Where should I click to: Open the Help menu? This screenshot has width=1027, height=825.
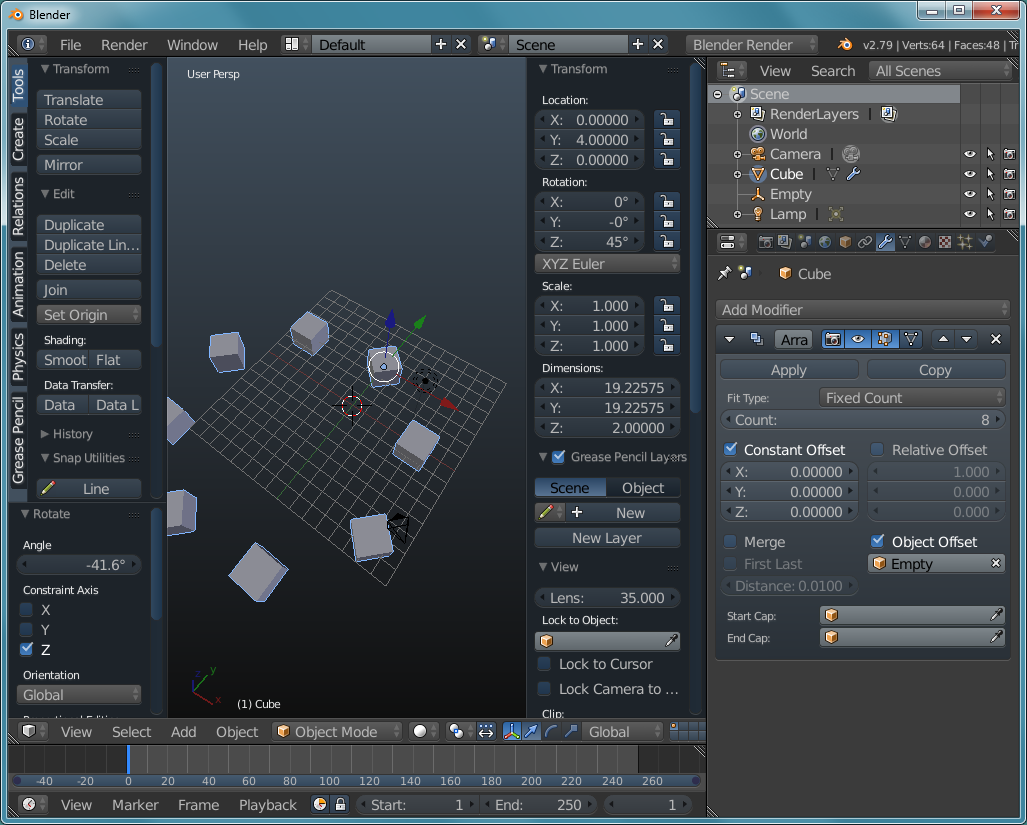coord(252,45)
